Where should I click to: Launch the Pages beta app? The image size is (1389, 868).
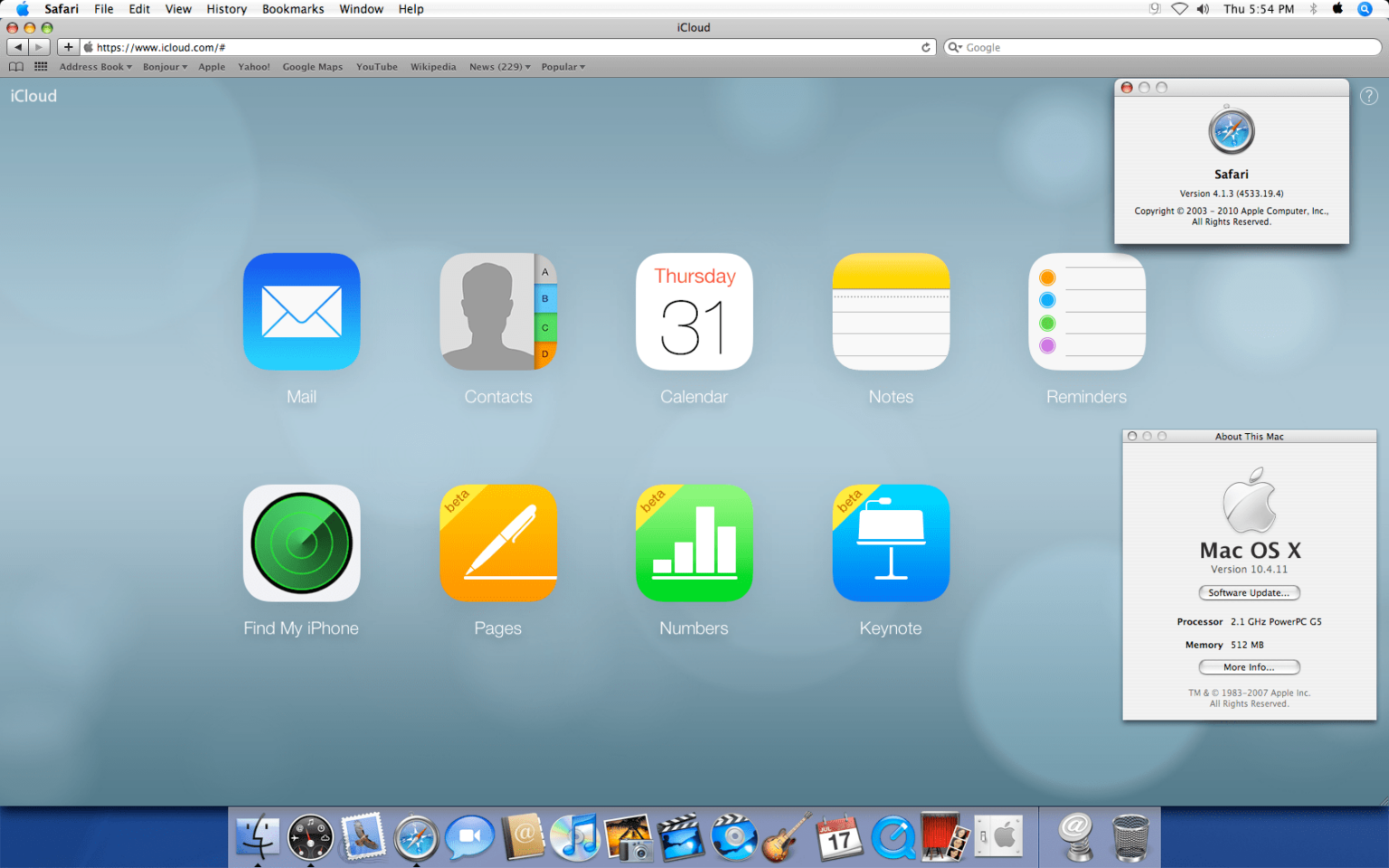pyautogui.click(x=498, y=542)
